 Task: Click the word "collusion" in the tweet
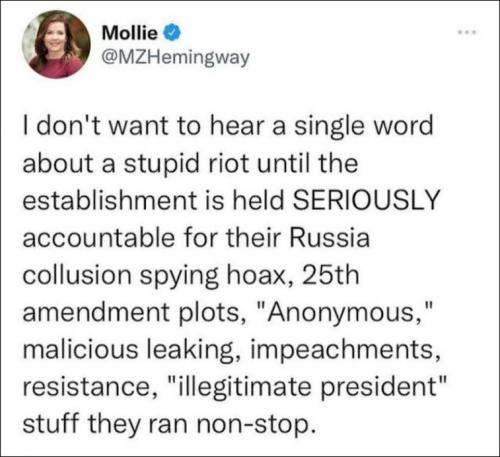click(x=77, y=275)
